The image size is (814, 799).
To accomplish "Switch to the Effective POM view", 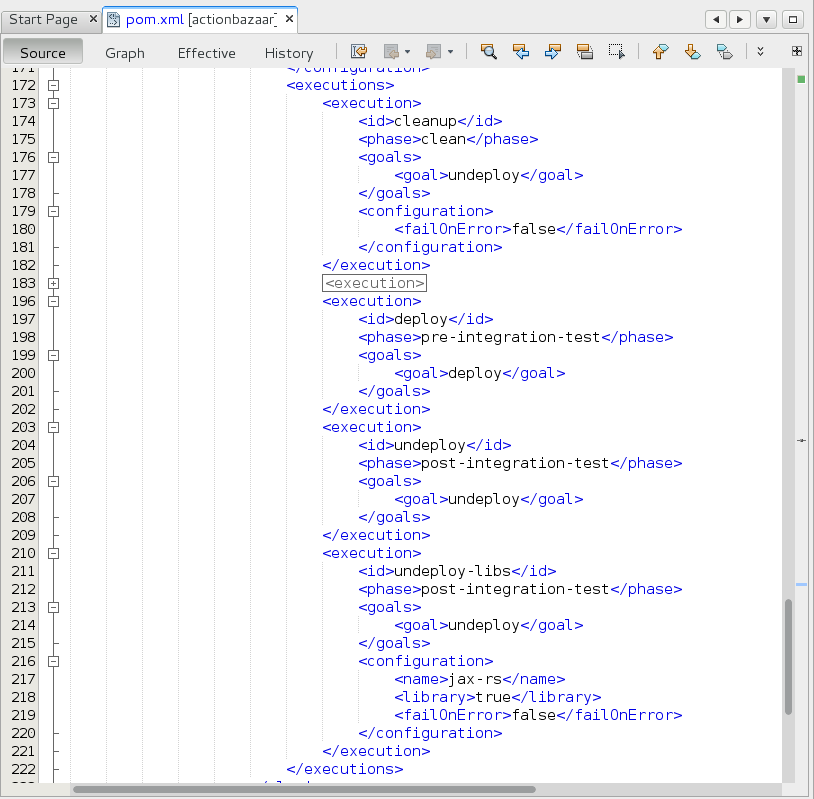I will (207, 53).
